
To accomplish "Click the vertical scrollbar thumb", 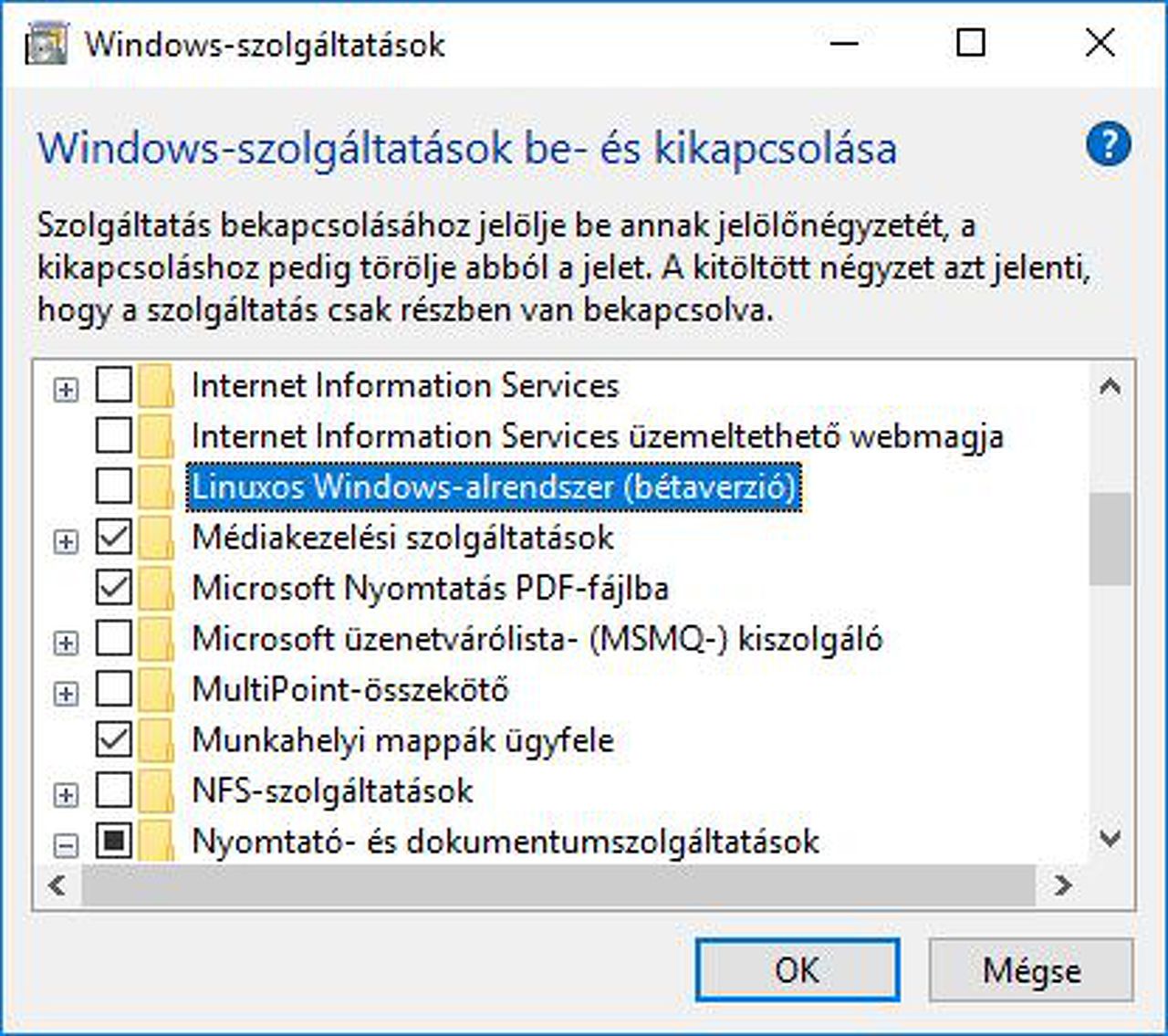I will click(1110, 539).
